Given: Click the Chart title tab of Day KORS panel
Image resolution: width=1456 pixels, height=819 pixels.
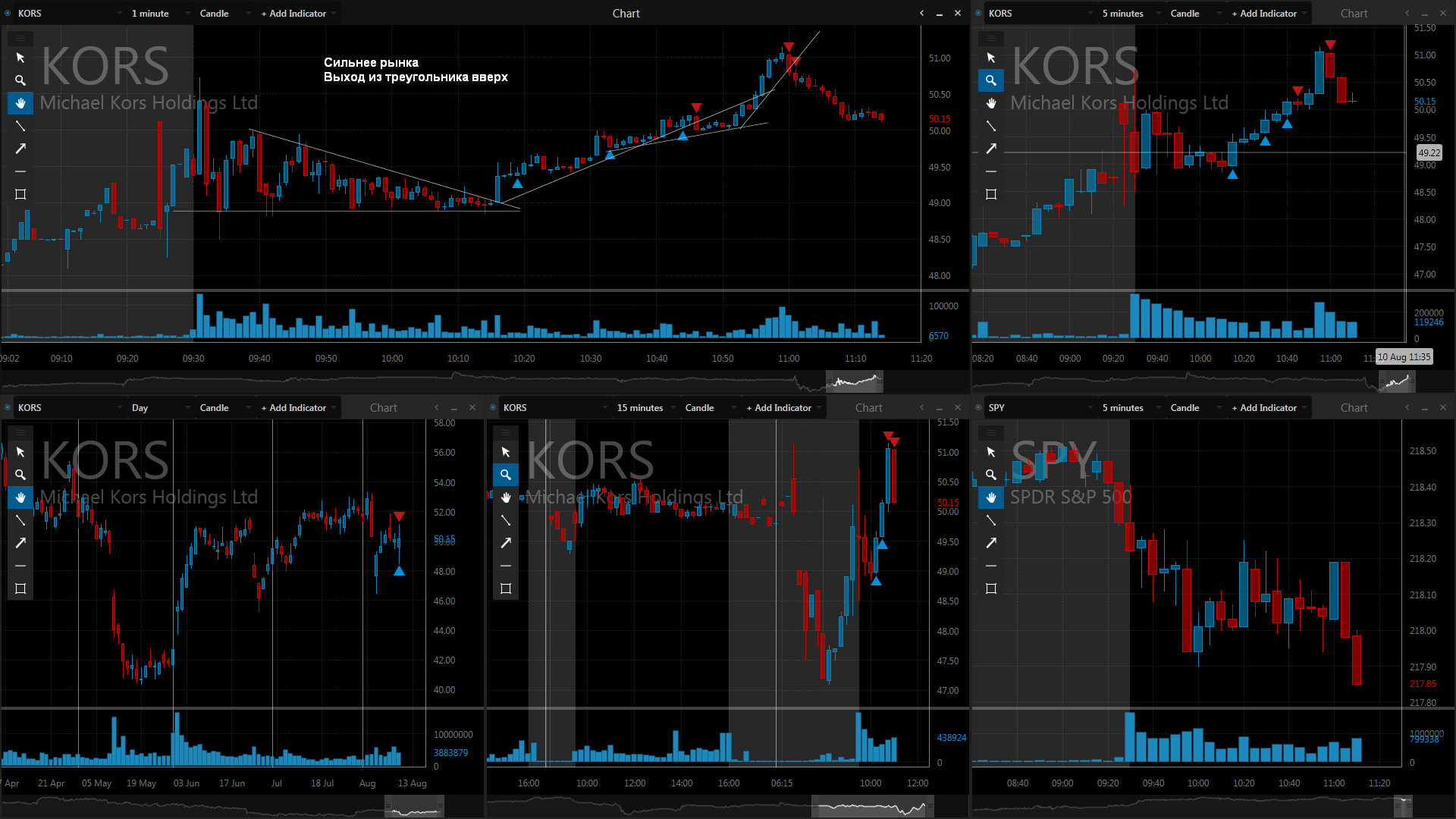Looking at the screenshot, I should coord(383,407).
